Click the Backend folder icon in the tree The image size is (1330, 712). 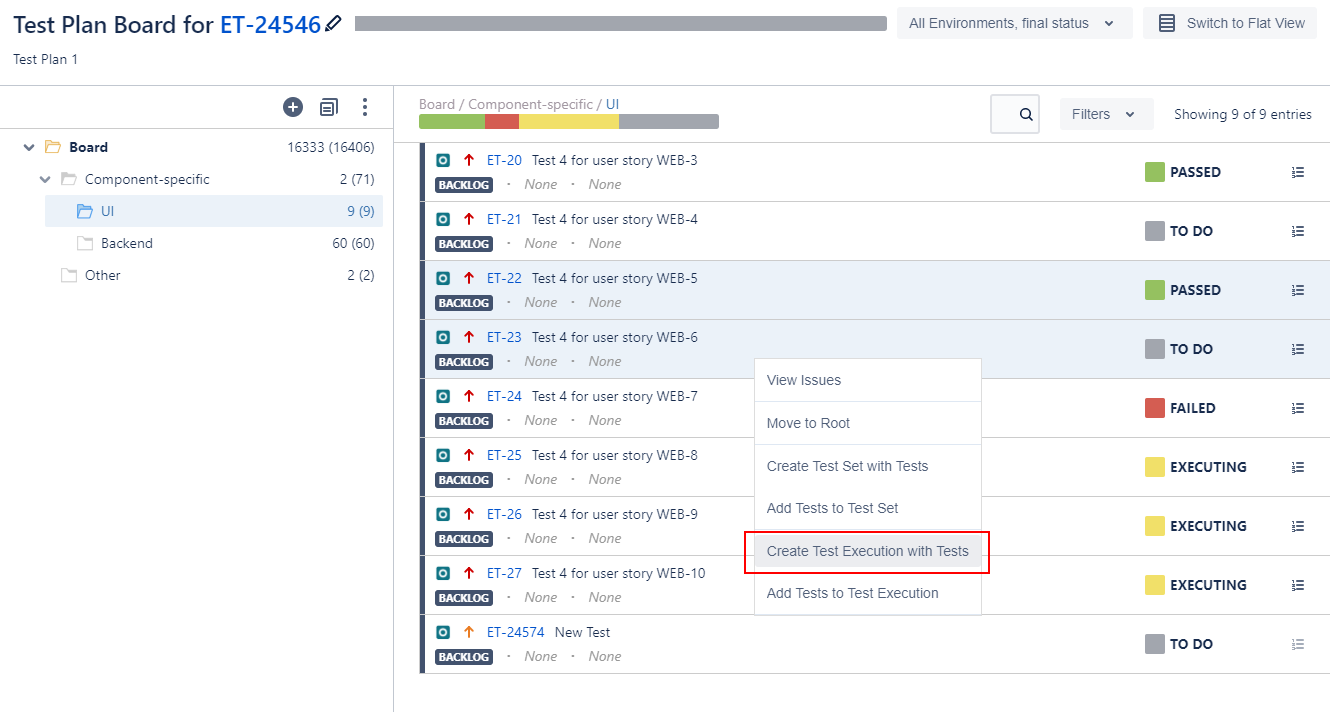[84, 243]
